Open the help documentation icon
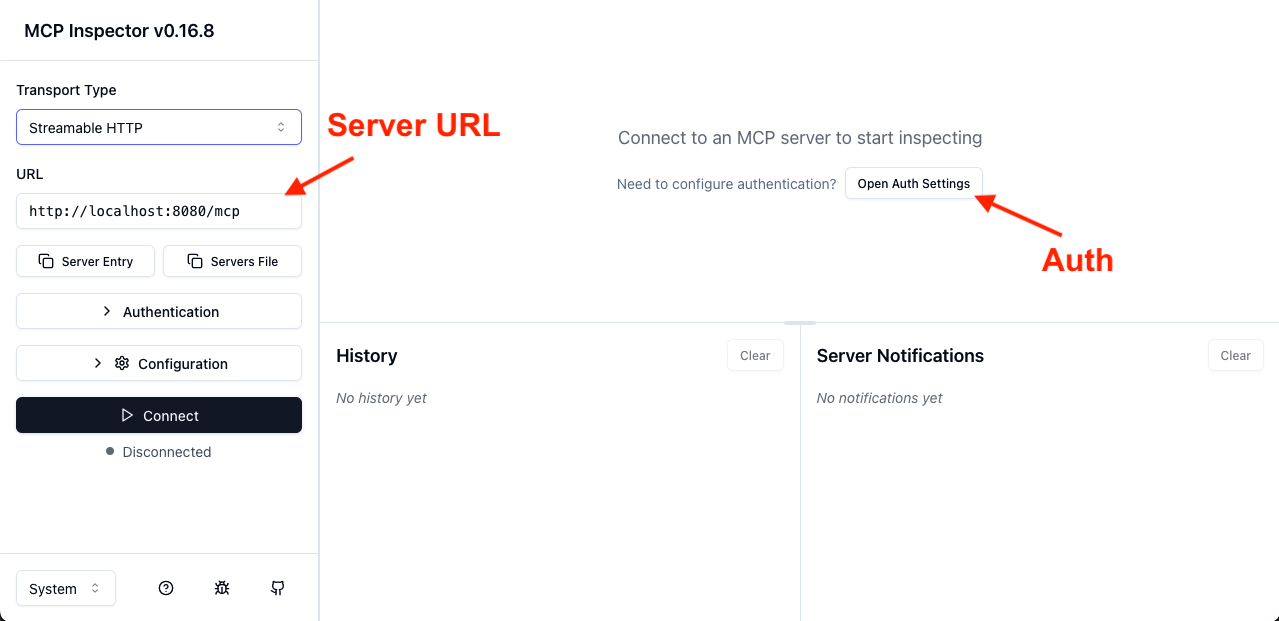 (x=166, y=588)
